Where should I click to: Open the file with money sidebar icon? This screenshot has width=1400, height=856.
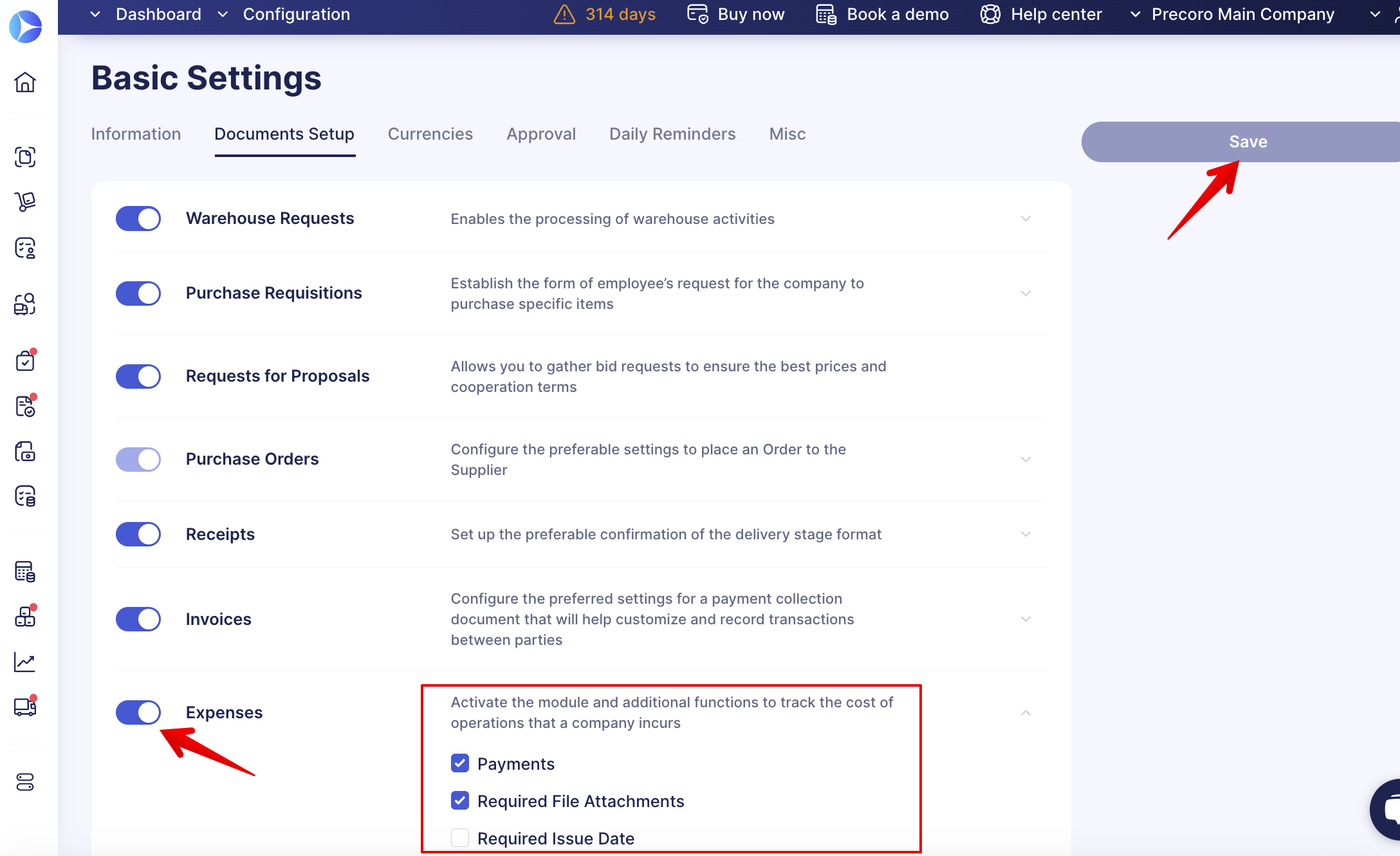(x=25, y=451)
